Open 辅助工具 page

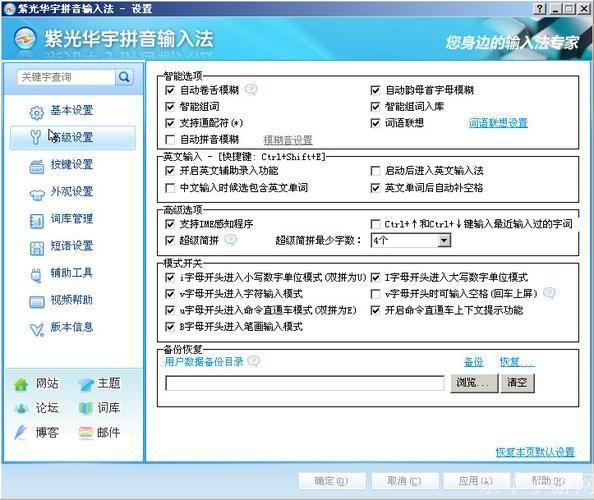72,273
